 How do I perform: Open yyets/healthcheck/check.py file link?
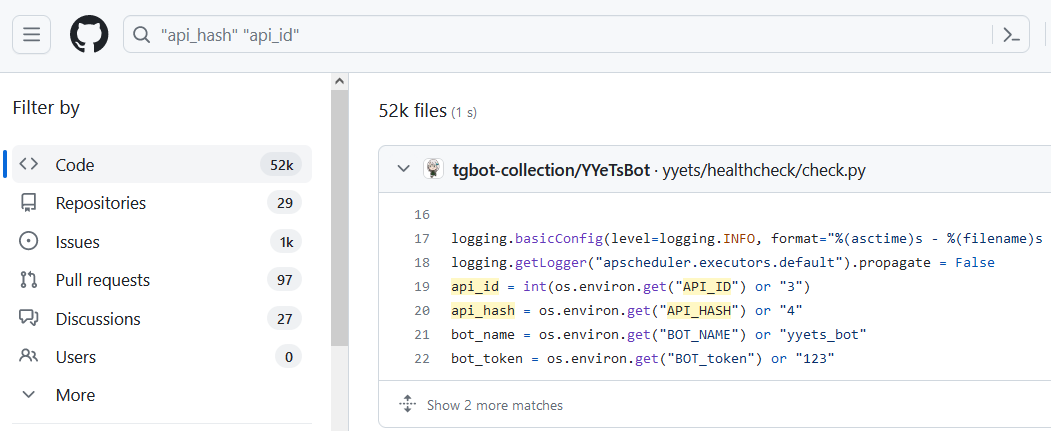764,170
